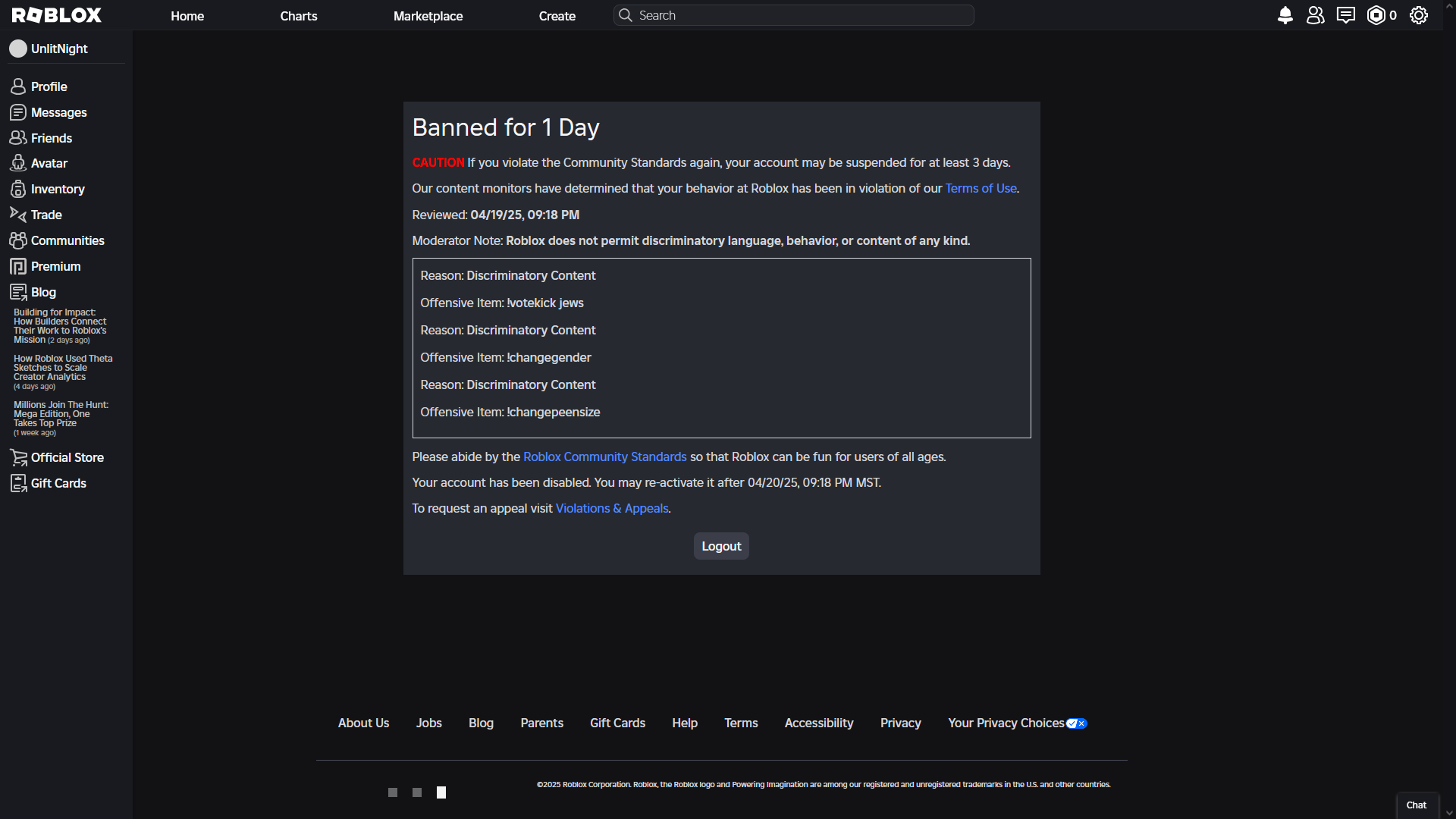This screenshot has height=819, width=1456.
Task: Open the Create menu item
Action: coord(557,16)
